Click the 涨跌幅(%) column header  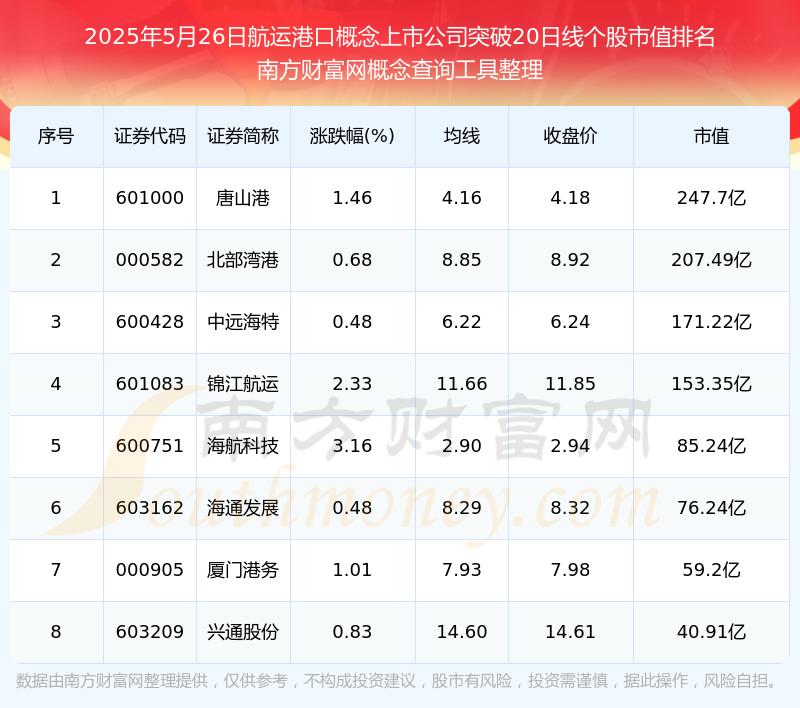(x=352, y=136)
